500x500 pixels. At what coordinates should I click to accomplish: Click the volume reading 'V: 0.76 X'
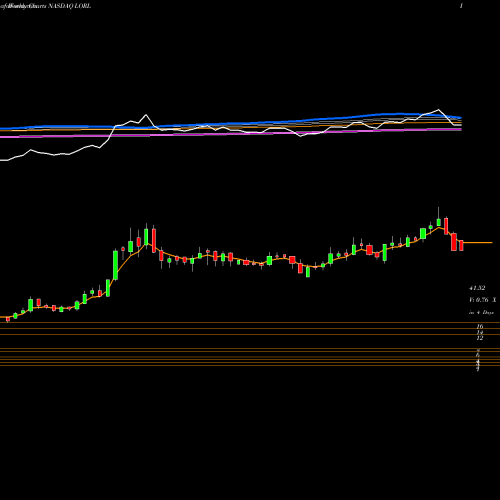(x=482, y=300)
